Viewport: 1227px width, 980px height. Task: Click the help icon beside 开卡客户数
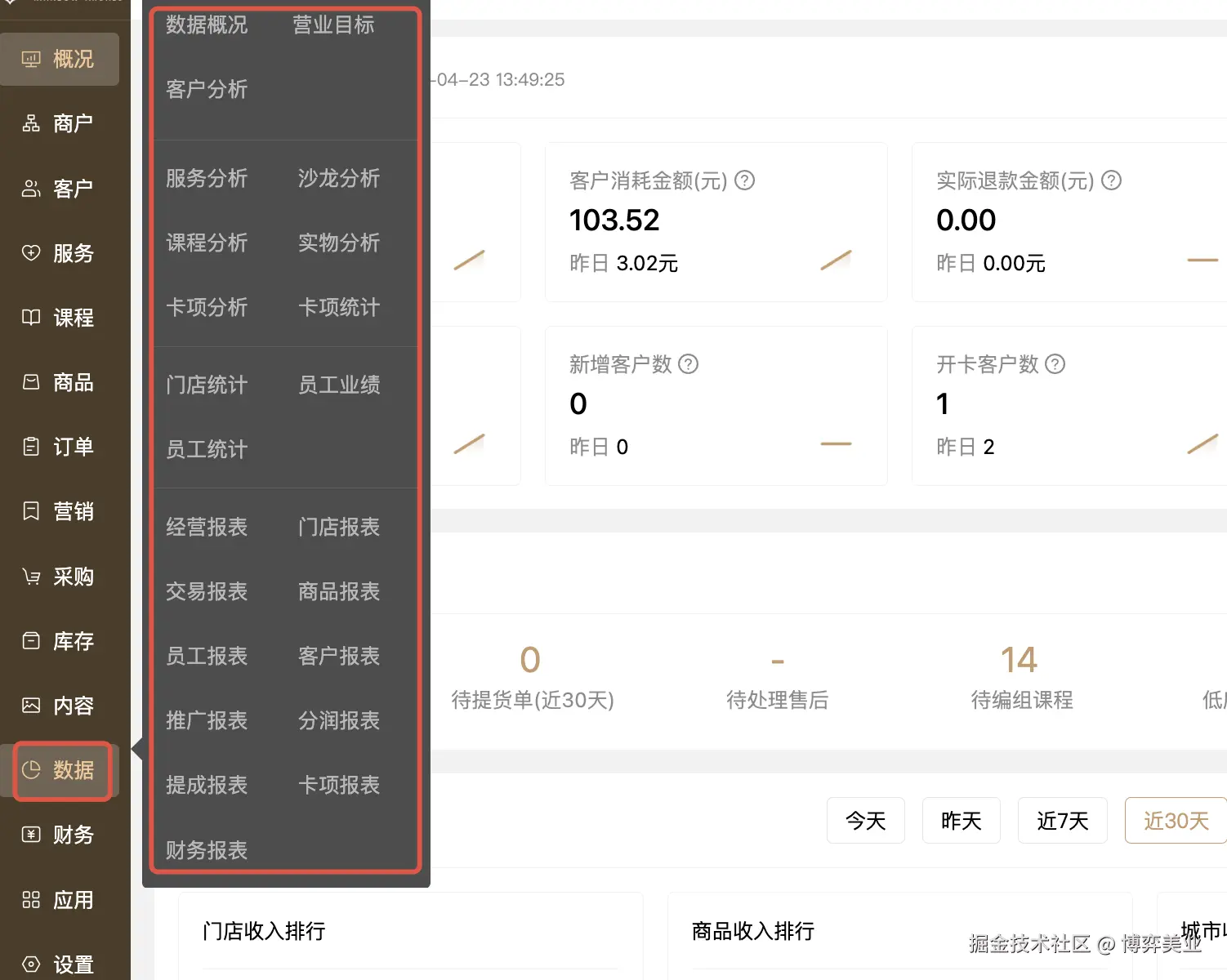pos(1055,364)
